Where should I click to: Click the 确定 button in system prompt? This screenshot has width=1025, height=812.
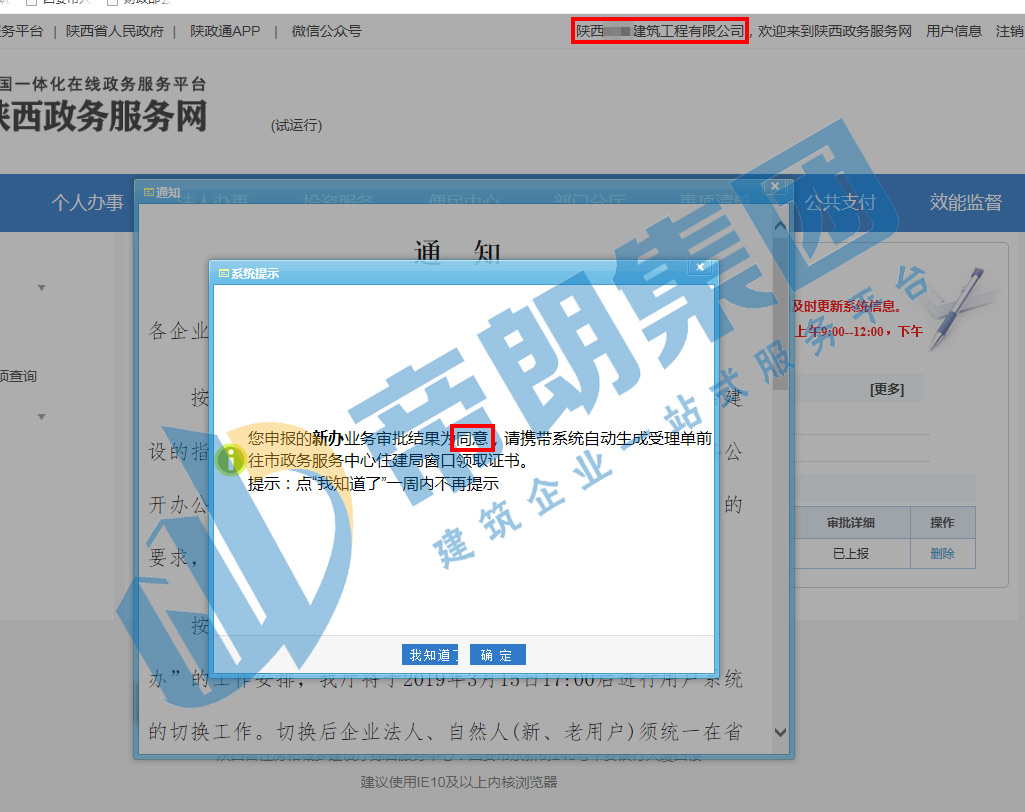[497, 654]
